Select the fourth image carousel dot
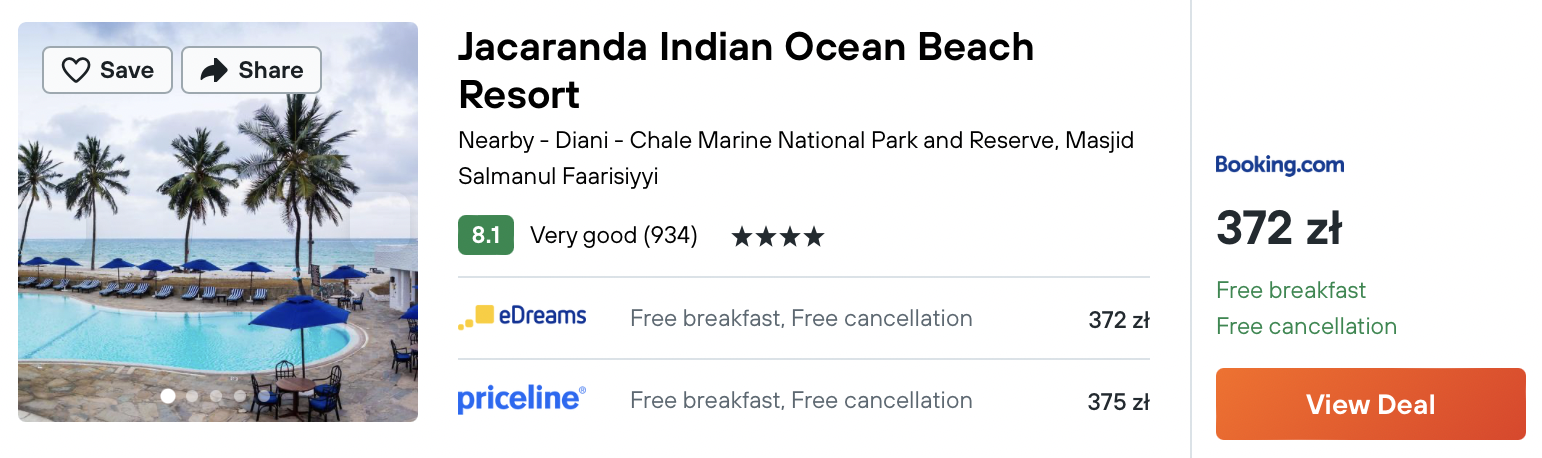The width and height of the screenshot is (1542, 458). click(x=240, y=396)
